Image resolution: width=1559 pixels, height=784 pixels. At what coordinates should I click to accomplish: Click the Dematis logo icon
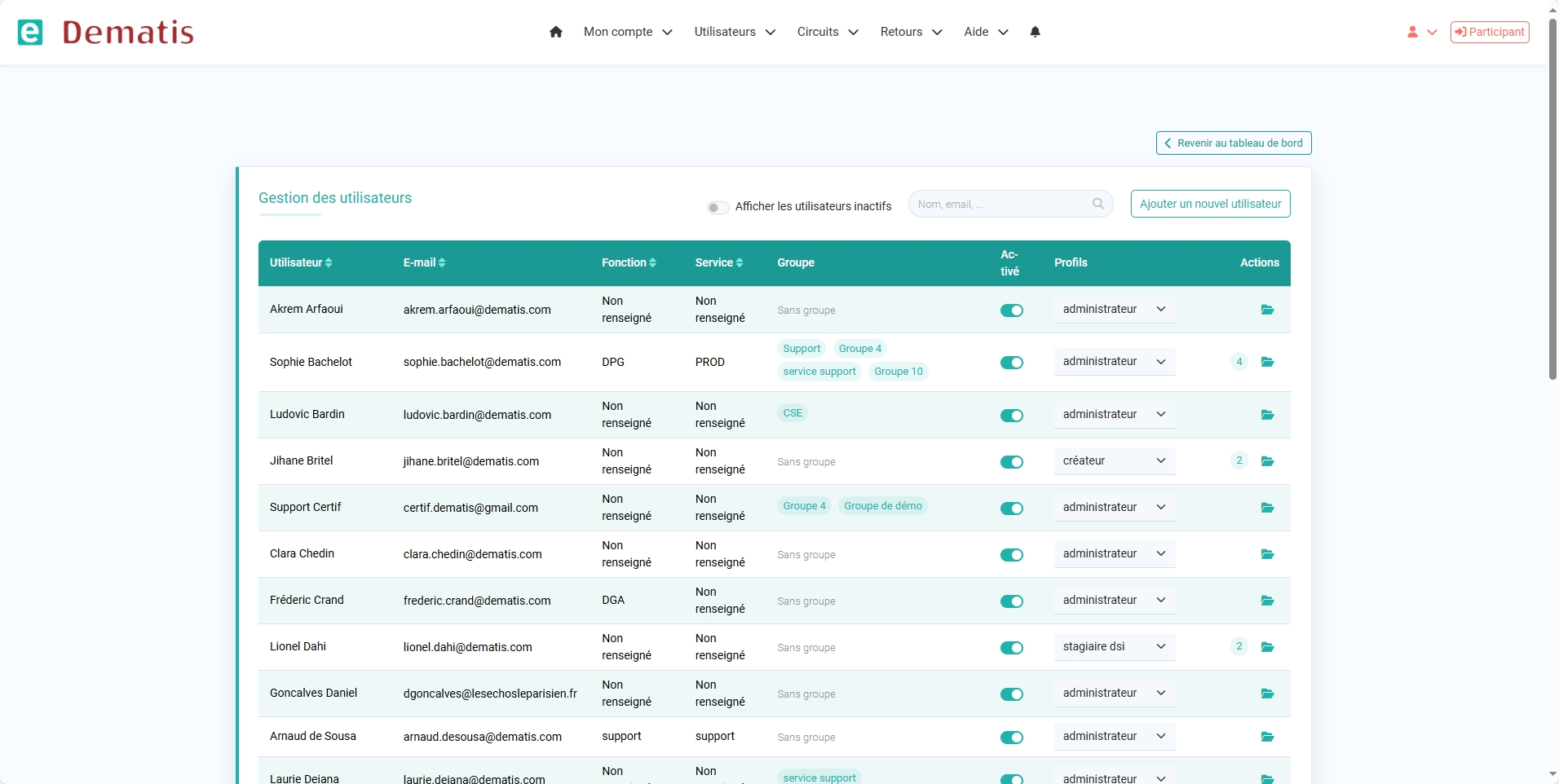click(x=30, y=32)
